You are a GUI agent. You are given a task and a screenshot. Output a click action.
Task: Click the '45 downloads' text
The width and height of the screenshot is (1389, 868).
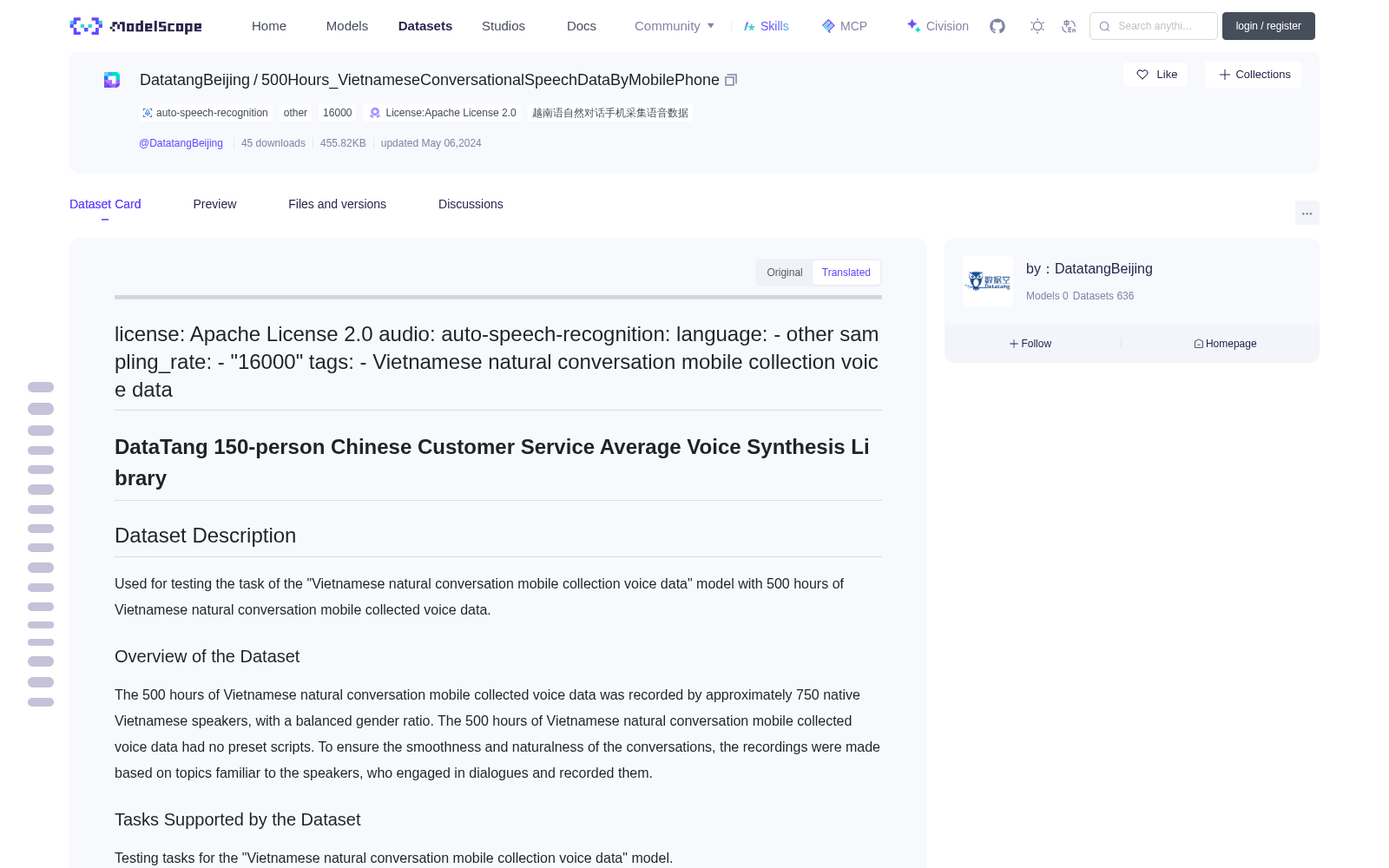click(273, 143)
